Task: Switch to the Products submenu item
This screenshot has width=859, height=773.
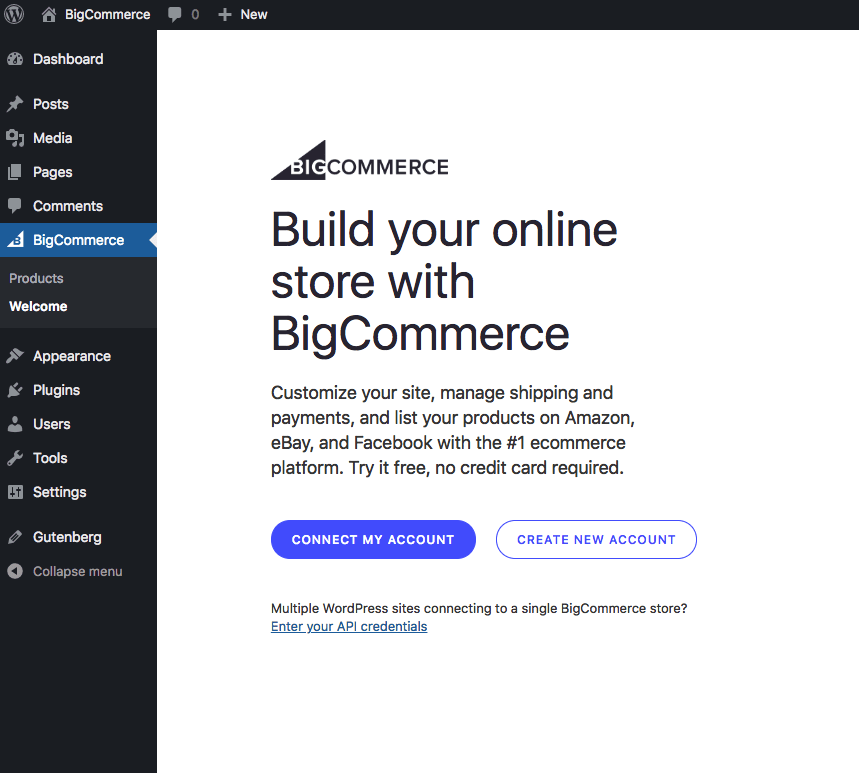Action: (36, 278)
